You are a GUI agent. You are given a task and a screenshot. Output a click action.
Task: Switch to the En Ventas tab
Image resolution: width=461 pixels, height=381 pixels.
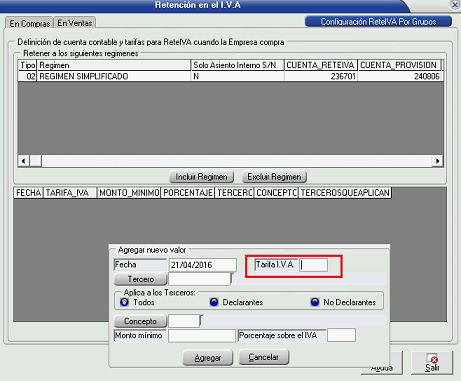tap(75, 23)
